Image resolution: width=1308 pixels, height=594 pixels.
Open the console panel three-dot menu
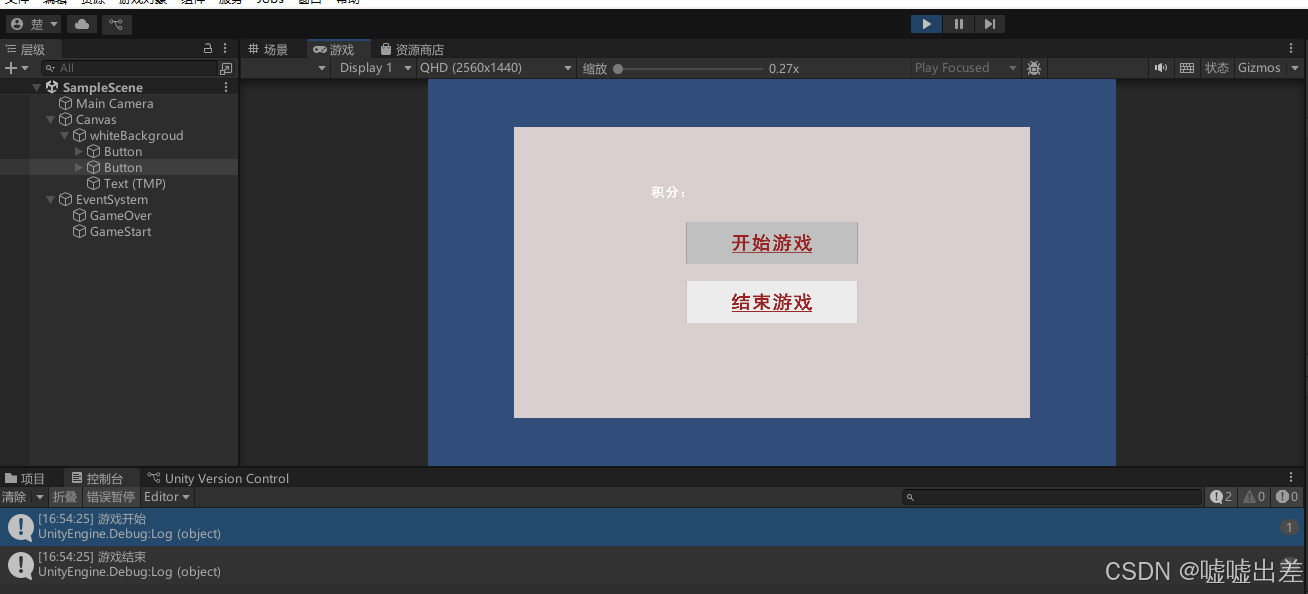tap(1291, 478)
